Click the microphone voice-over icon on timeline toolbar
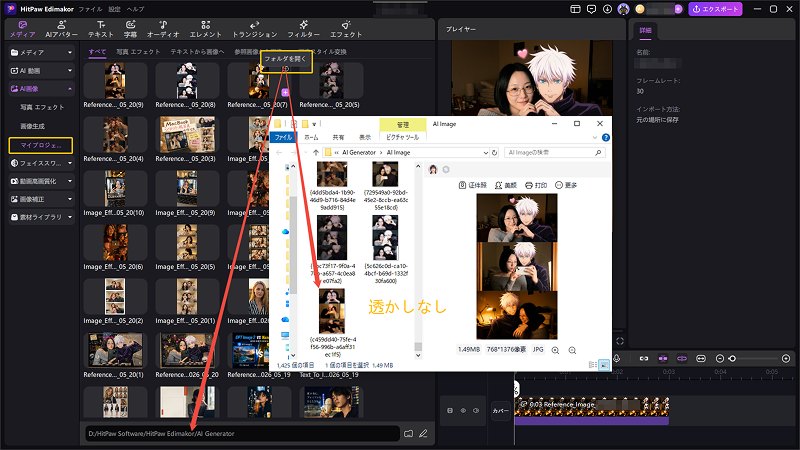The height and width of the screenshot is (450, 800). click(x=617, y=358)
